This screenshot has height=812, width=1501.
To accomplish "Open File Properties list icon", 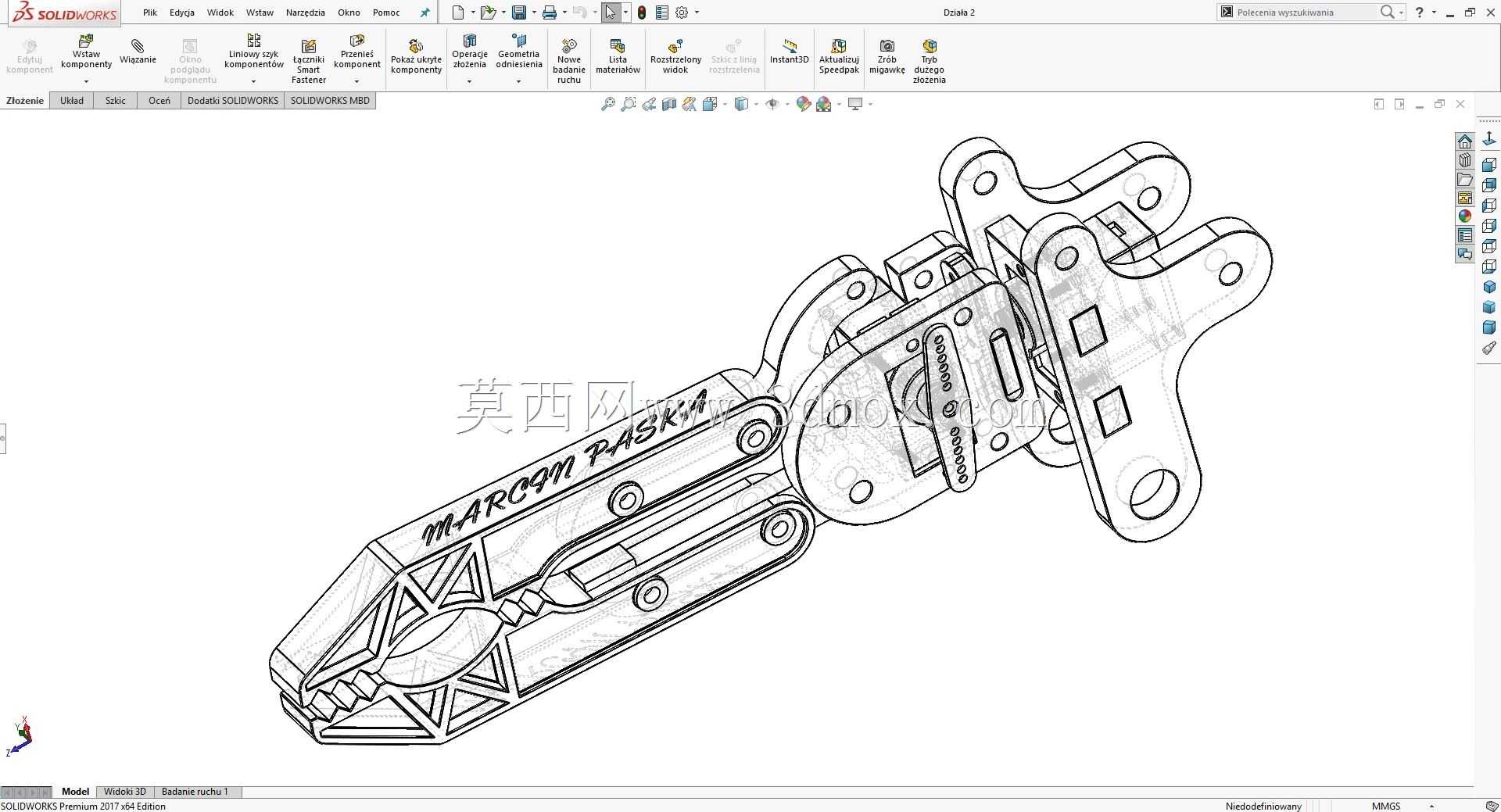I will 661,13.
